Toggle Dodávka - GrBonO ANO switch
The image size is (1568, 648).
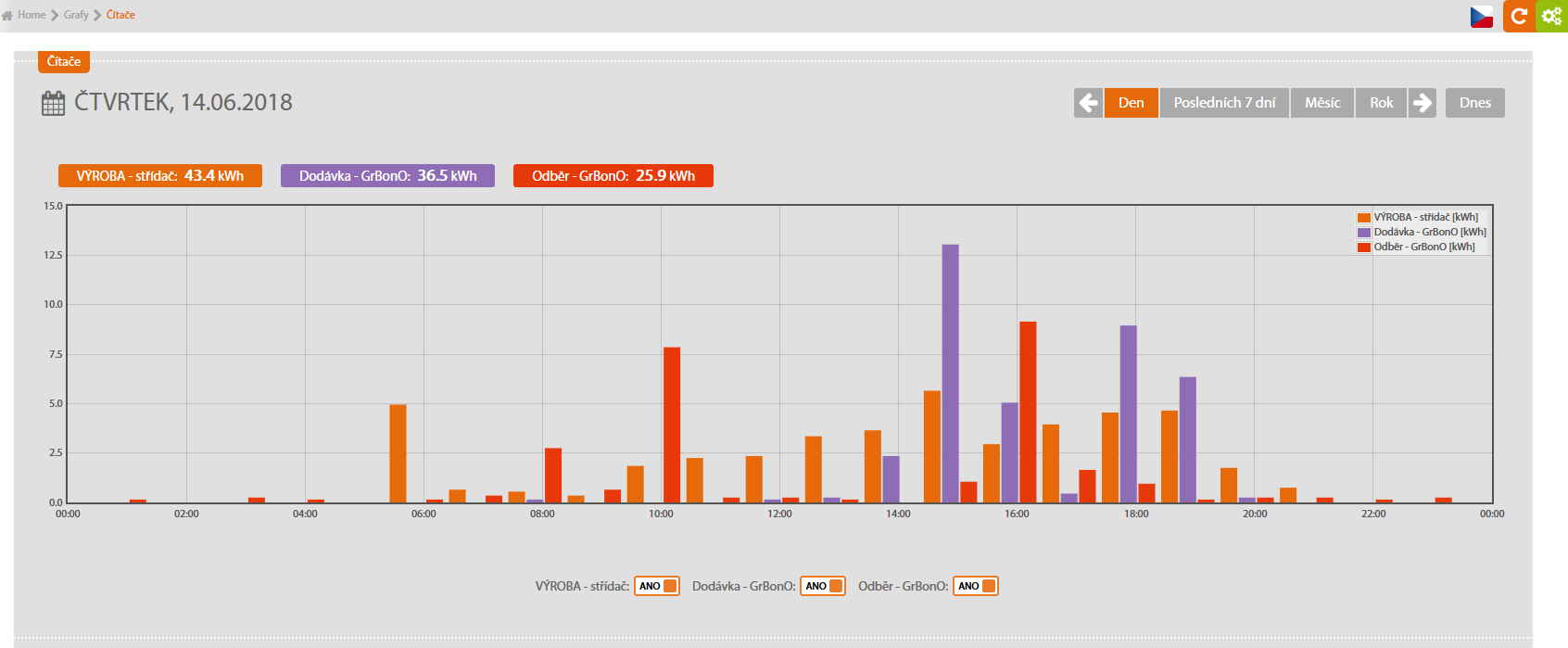pyautogui.click(x=823, y=586)
